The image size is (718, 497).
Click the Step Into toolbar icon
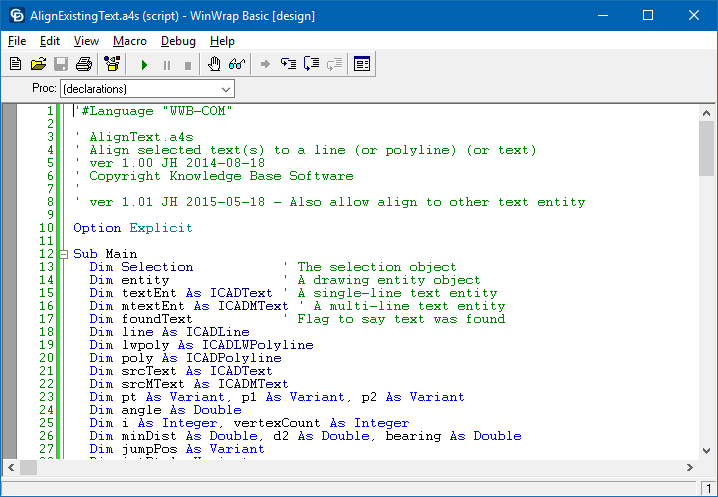[288, 64]
